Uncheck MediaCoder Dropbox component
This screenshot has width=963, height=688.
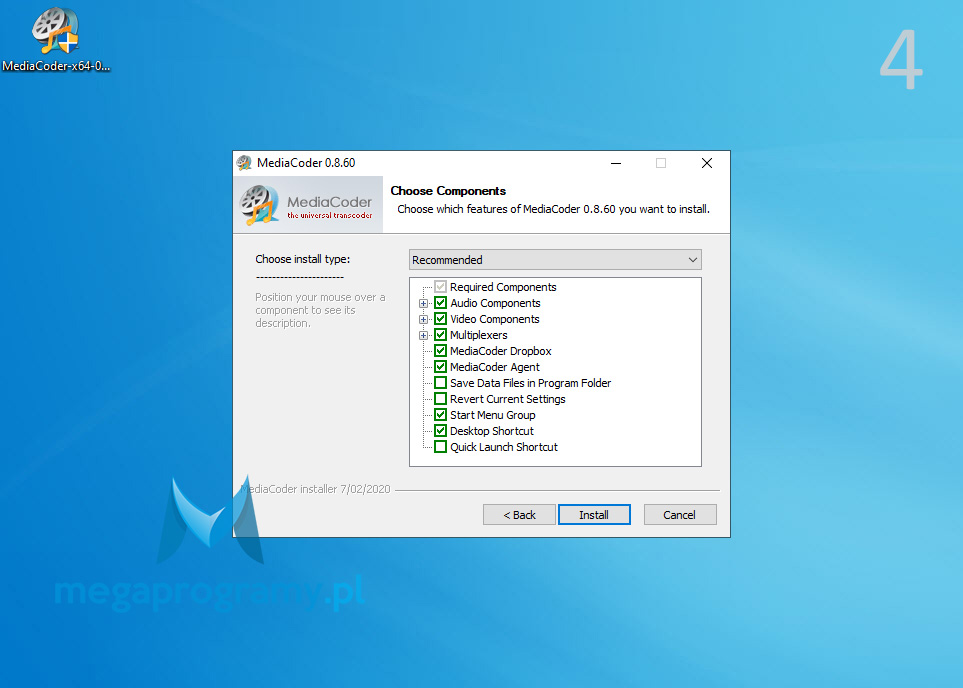[x=440, y=351]
